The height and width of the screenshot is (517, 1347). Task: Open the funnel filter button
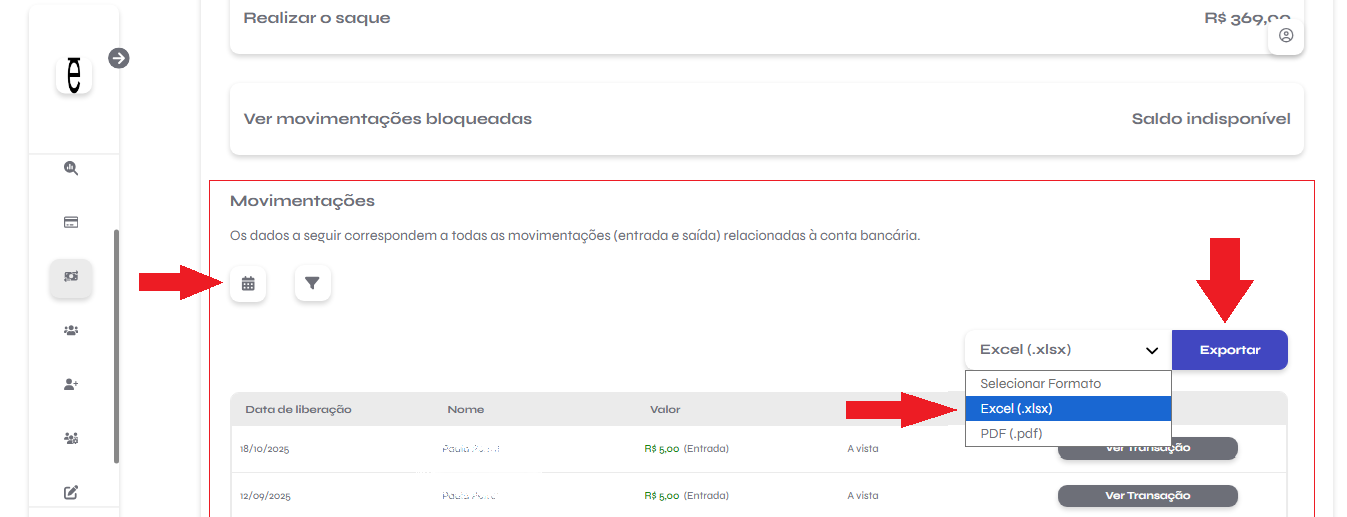click(312, 284)
